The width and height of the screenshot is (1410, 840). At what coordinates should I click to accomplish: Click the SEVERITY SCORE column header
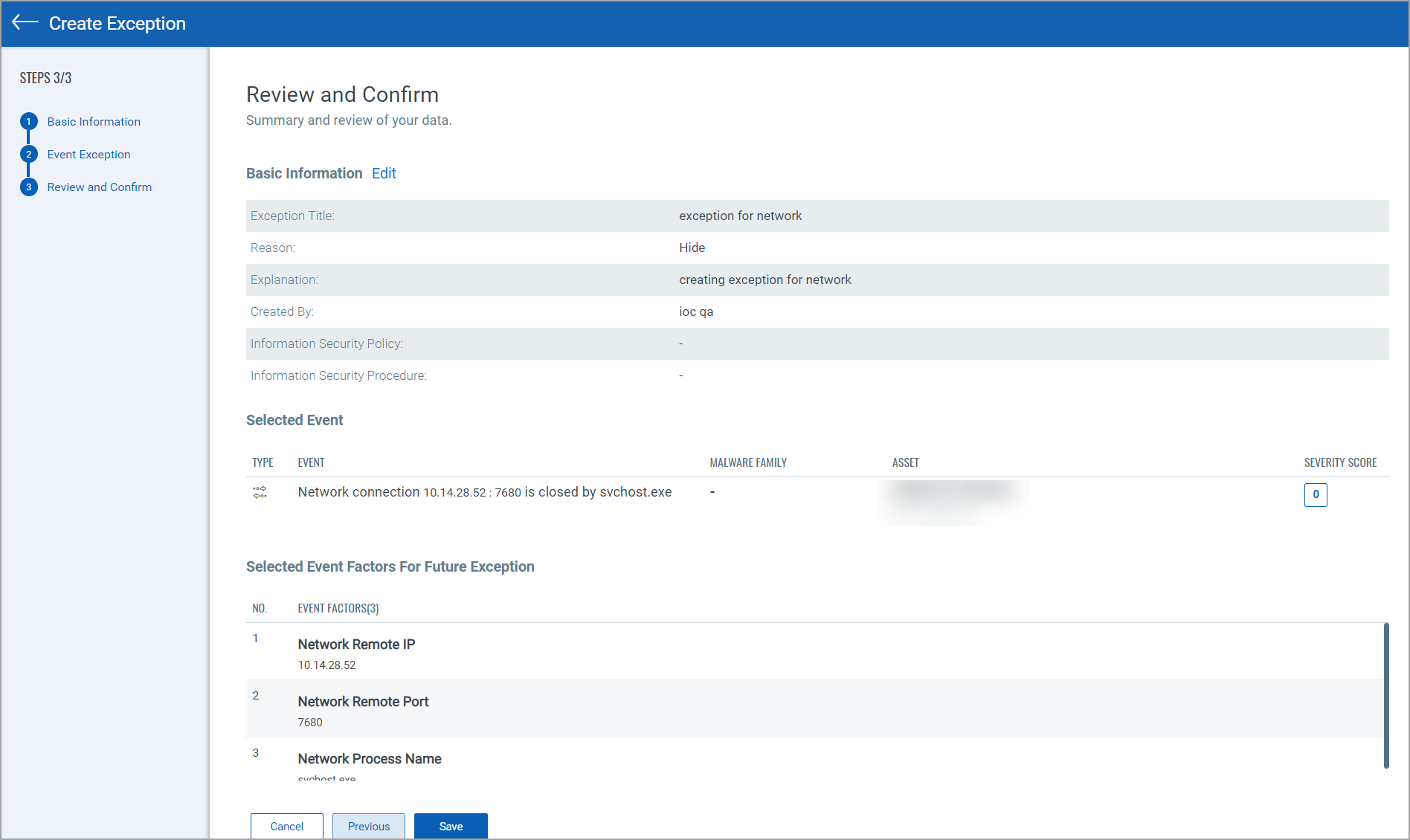(1340, 462)
